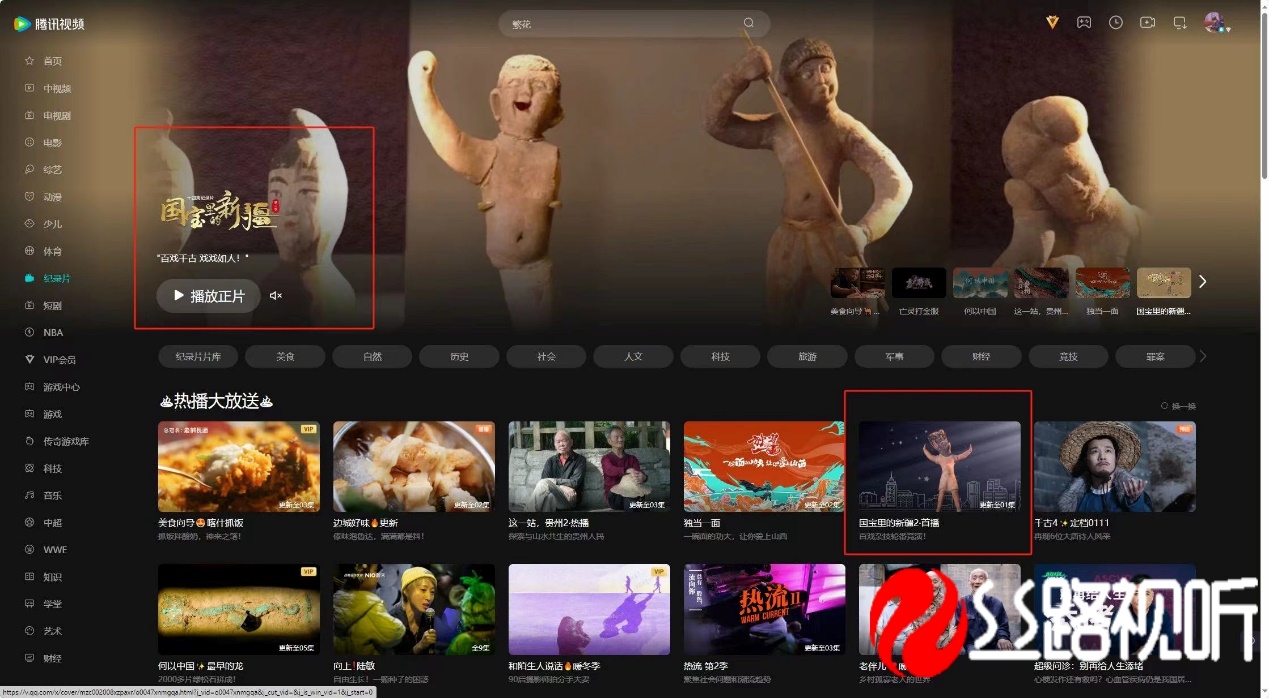Open the 国宝里的新疆2 thumbnail in hot list

coord(939,466)
